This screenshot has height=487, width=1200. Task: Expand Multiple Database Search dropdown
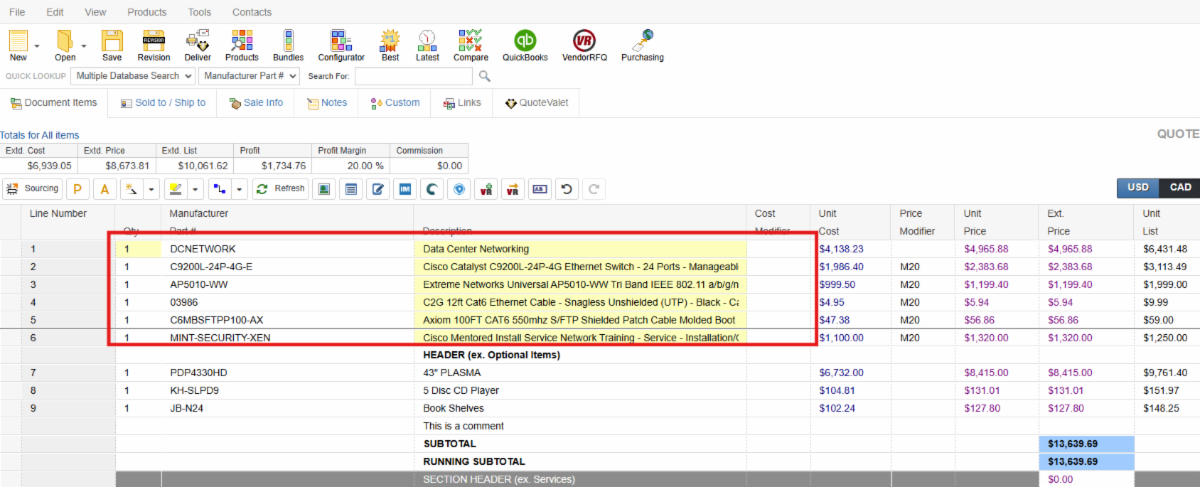[x=133, y=76]
